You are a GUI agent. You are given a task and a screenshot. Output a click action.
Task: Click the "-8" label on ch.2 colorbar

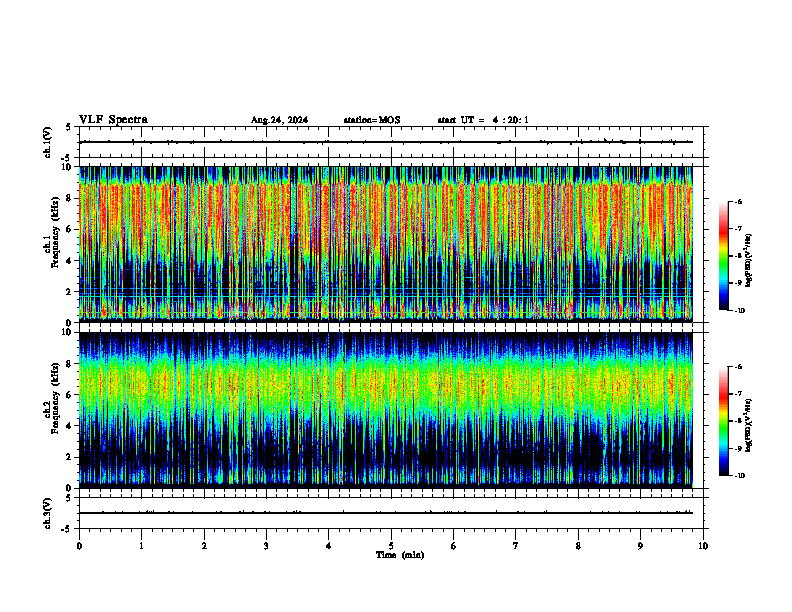[738, 421]
